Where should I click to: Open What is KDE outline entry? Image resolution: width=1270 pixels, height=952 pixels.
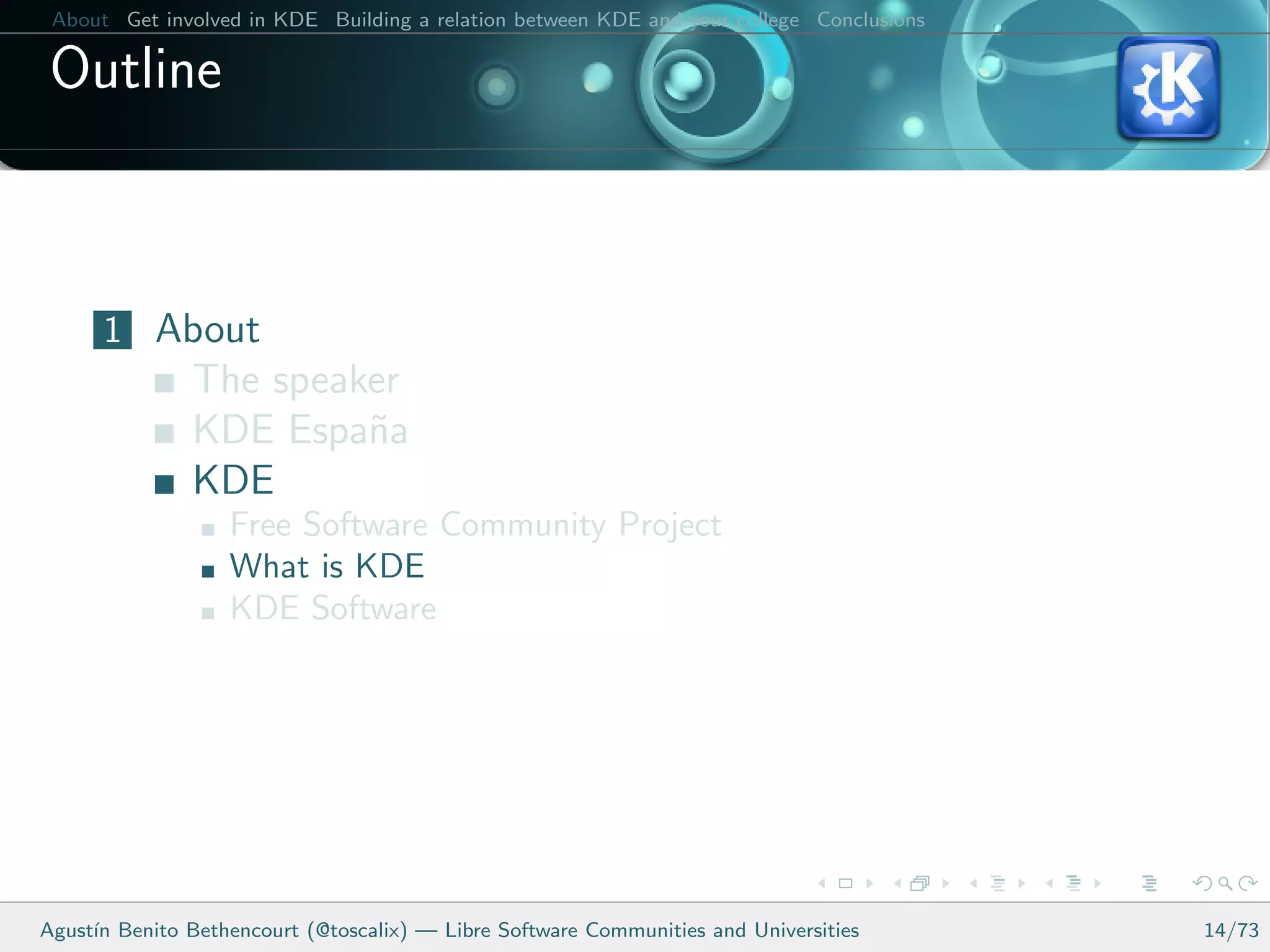[x=327, y=566]
